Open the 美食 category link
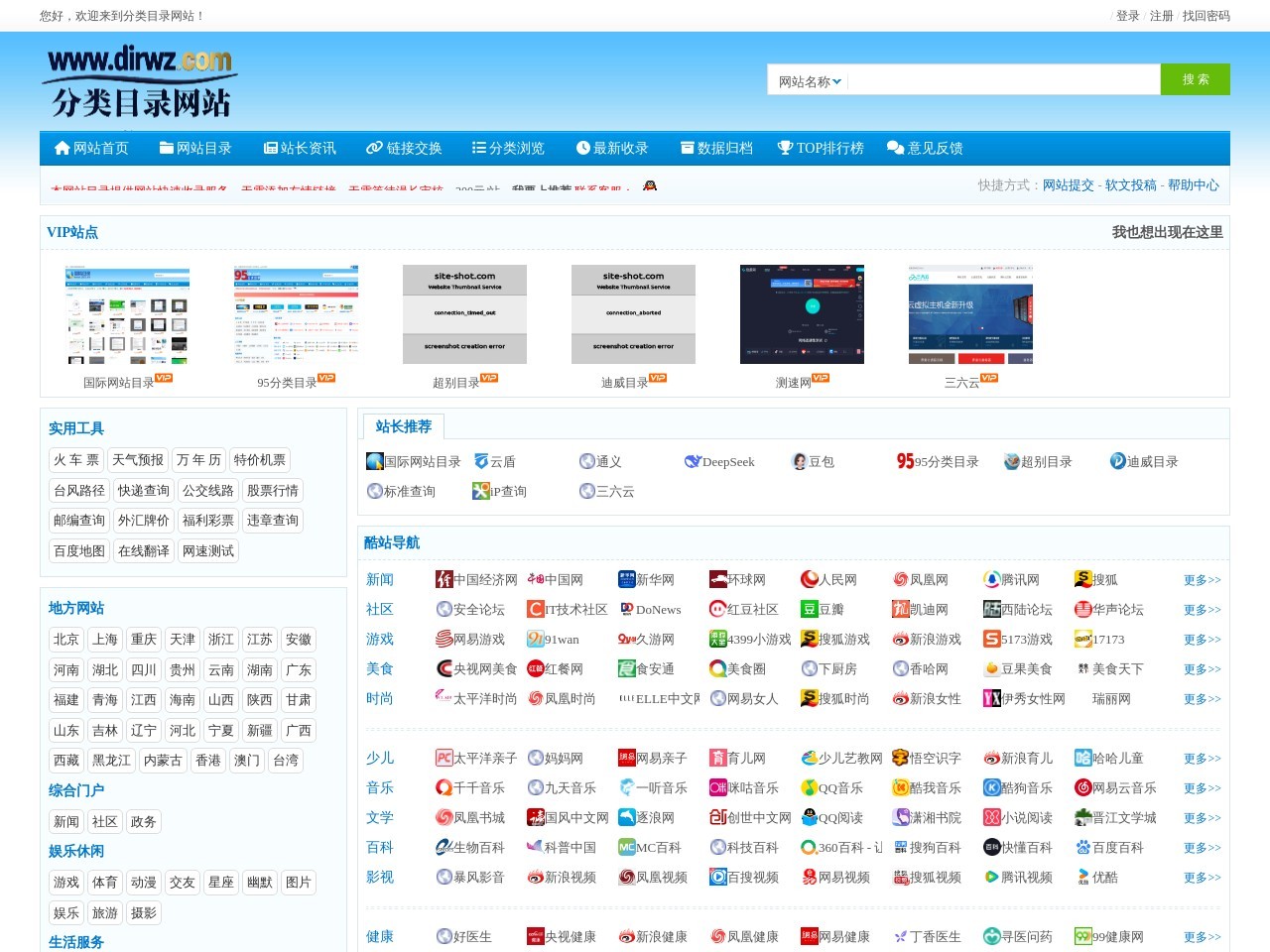The width and height of the screenshot is (1270, 952). [x=380, y=668]
